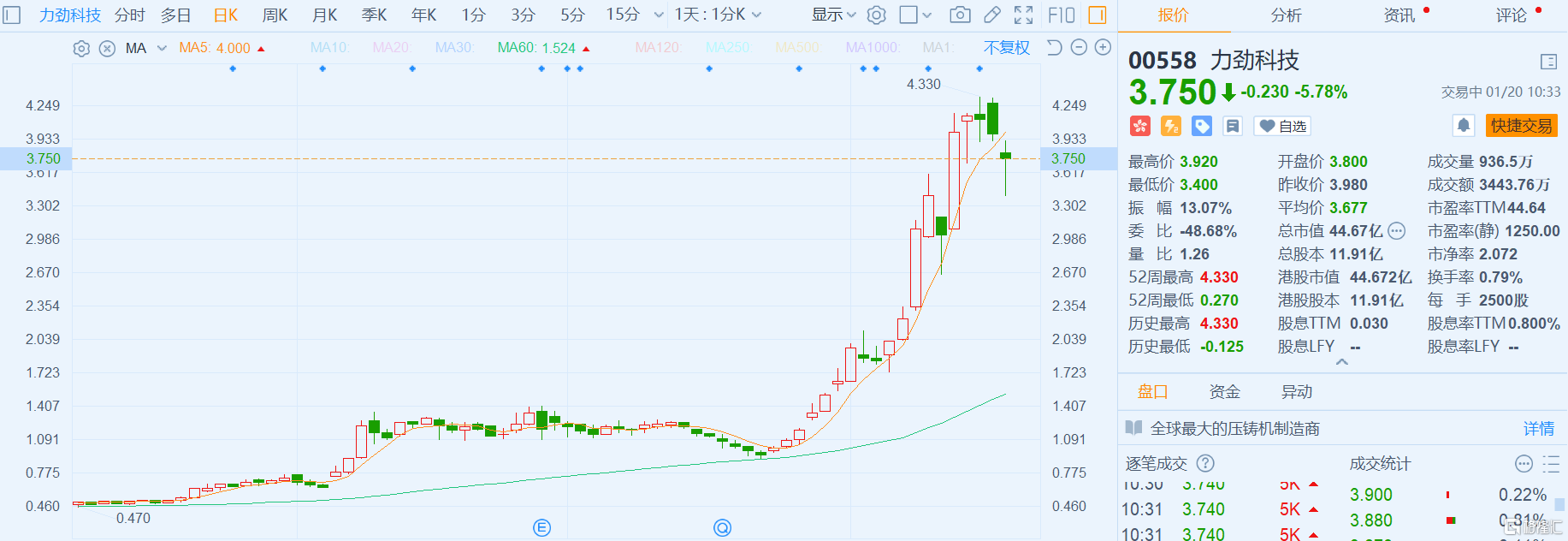This screenshot has height=541, width=1568.
Task: Click the 快捷交易 quick trade button
Action: pos(1521,126)
